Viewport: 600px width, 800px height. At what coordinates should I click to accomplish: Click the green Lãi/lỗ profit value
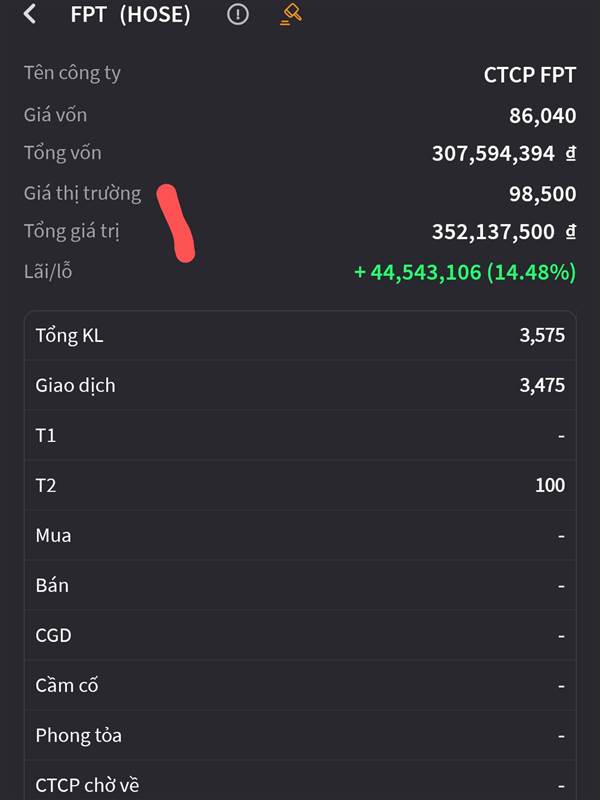[465, 272]
